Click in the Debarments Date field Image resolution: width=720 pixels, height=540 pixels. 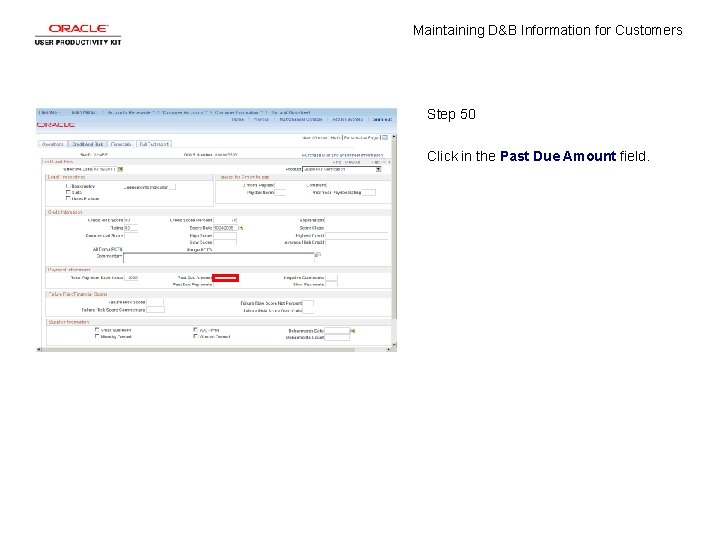click(x=337, y=331)
